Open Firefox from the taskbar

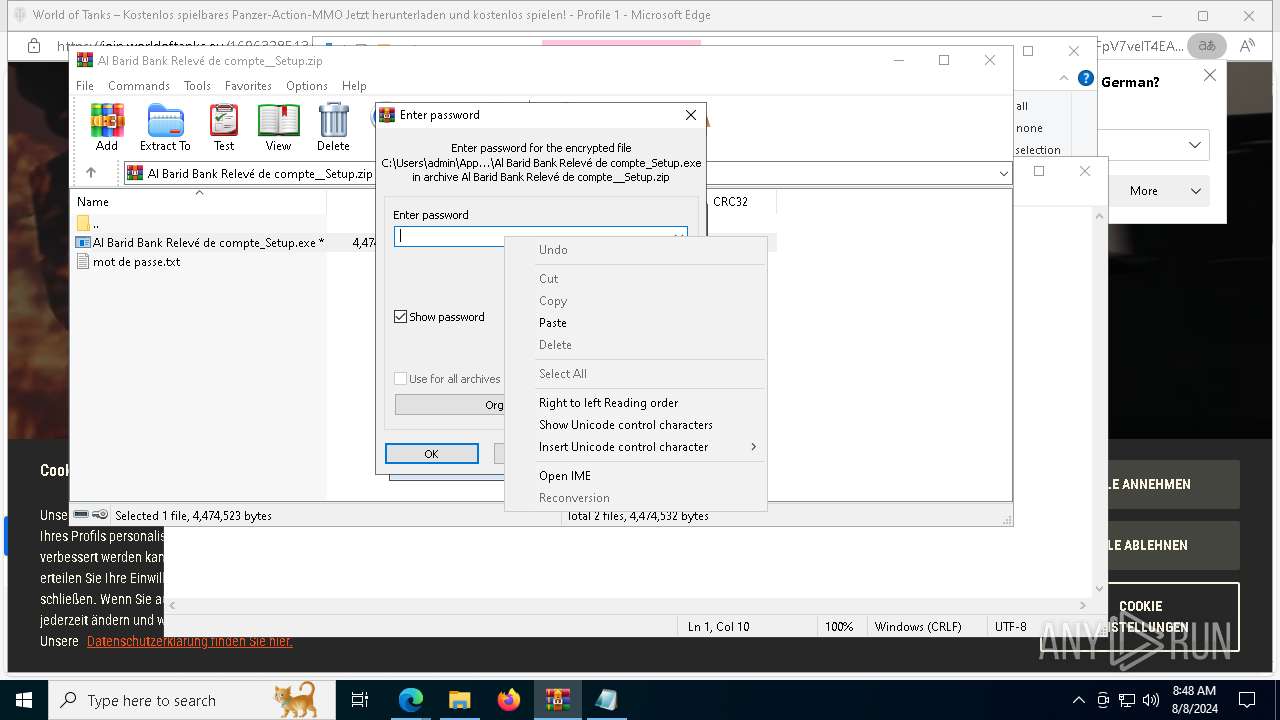[508, 700]
